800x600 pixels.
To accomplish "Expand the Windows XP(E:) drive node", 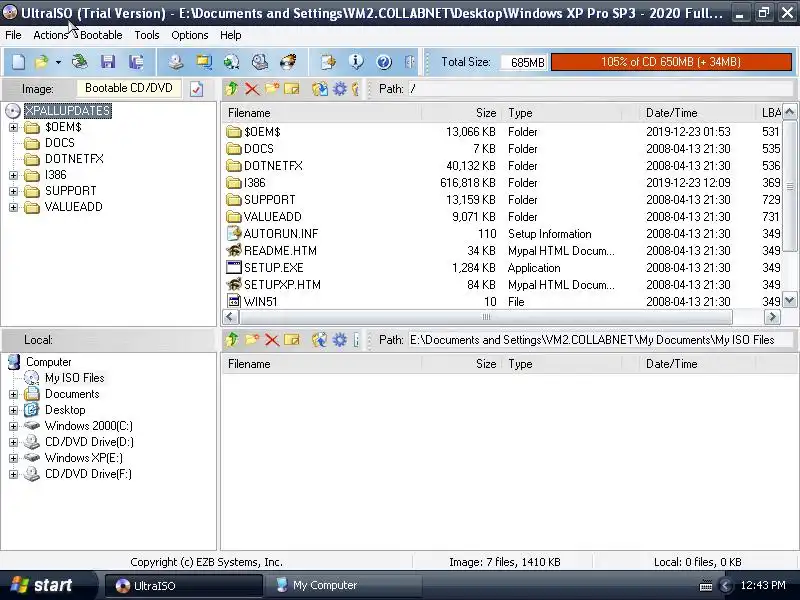I will point(13,458).
